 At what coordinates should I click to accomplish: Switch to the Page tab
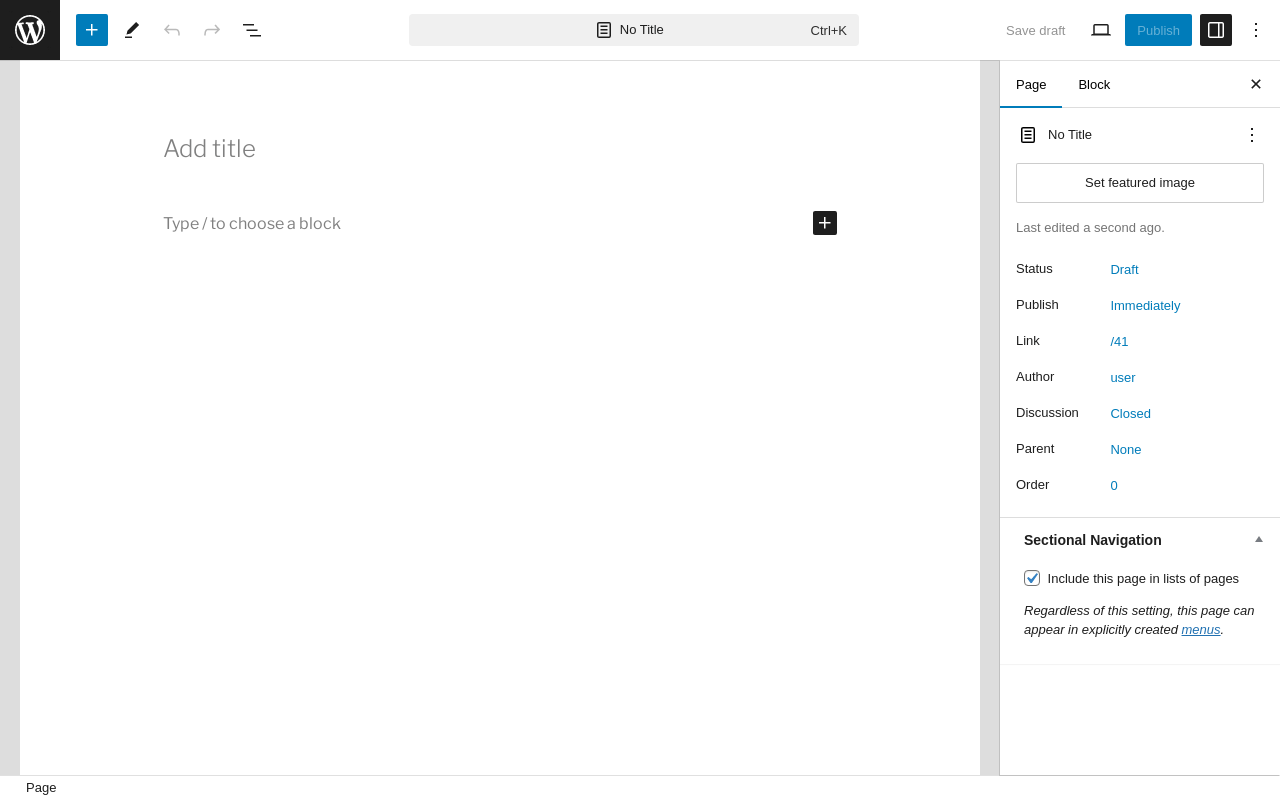[x=1031, y=85]
